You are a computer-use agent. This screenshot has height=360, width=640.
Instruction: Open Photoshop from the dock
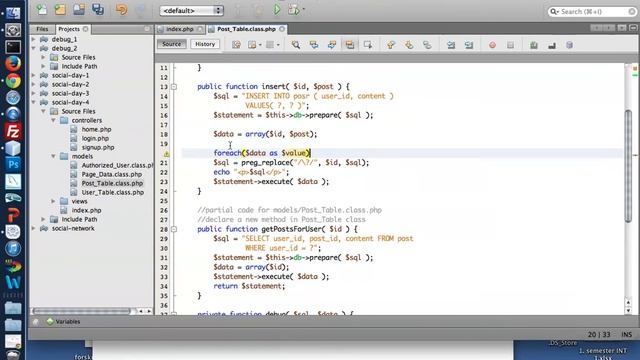pos(13,164)
